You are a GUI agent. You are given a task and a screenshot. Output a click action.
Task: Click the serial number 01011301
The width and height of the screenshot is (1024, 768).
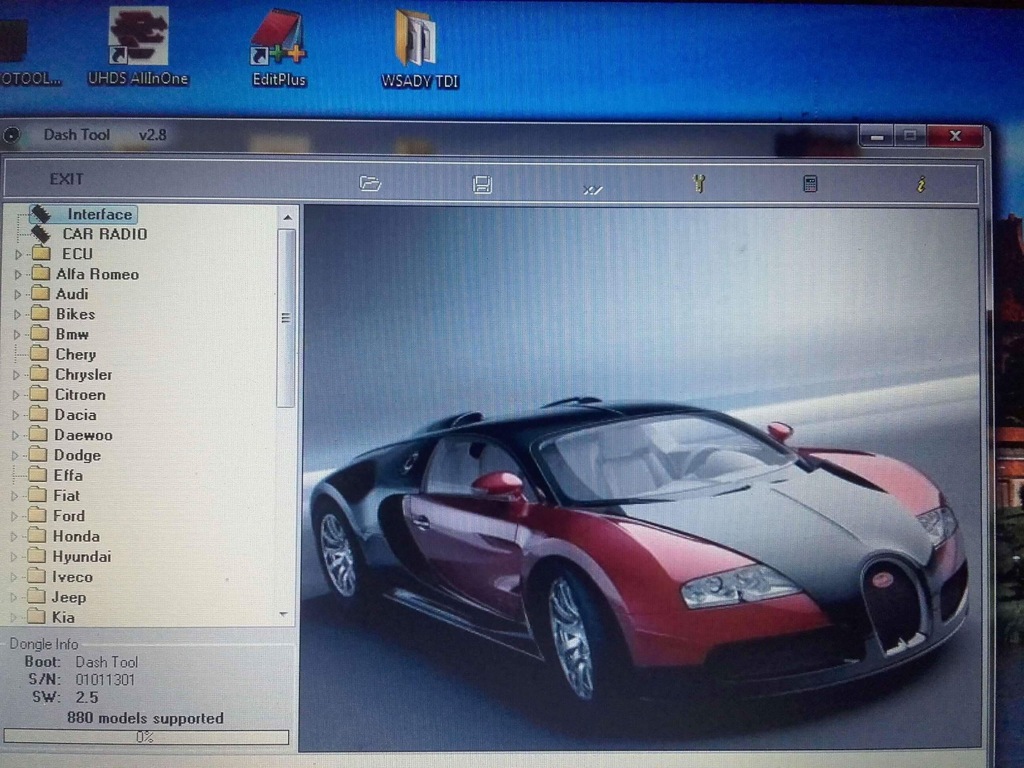click(x=104, y=680)
